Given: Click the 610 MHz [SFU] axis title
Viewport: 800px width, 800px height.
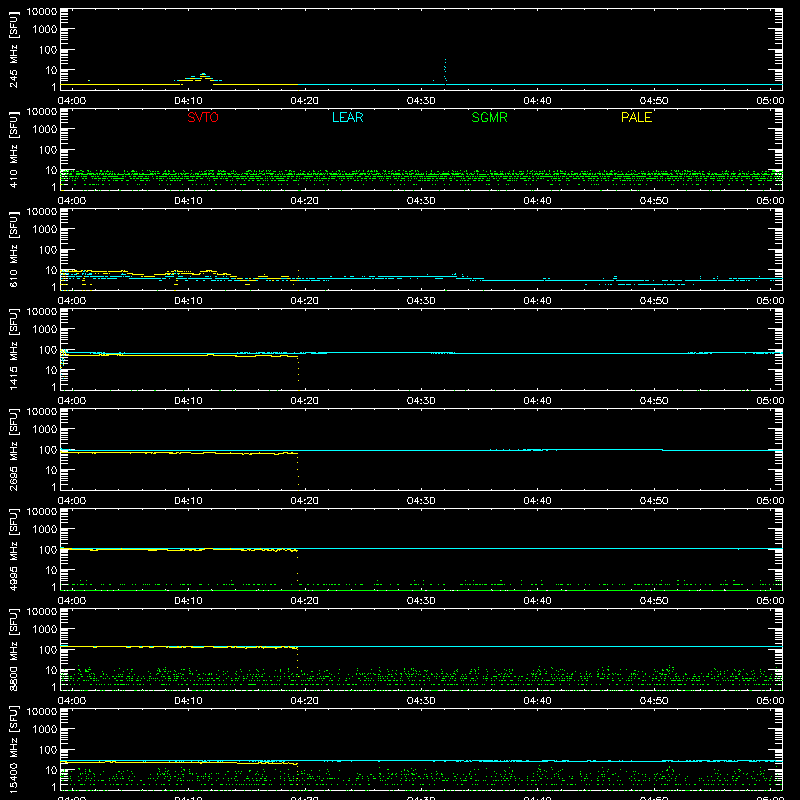Looking at the screenshot, I should (14, 249).
